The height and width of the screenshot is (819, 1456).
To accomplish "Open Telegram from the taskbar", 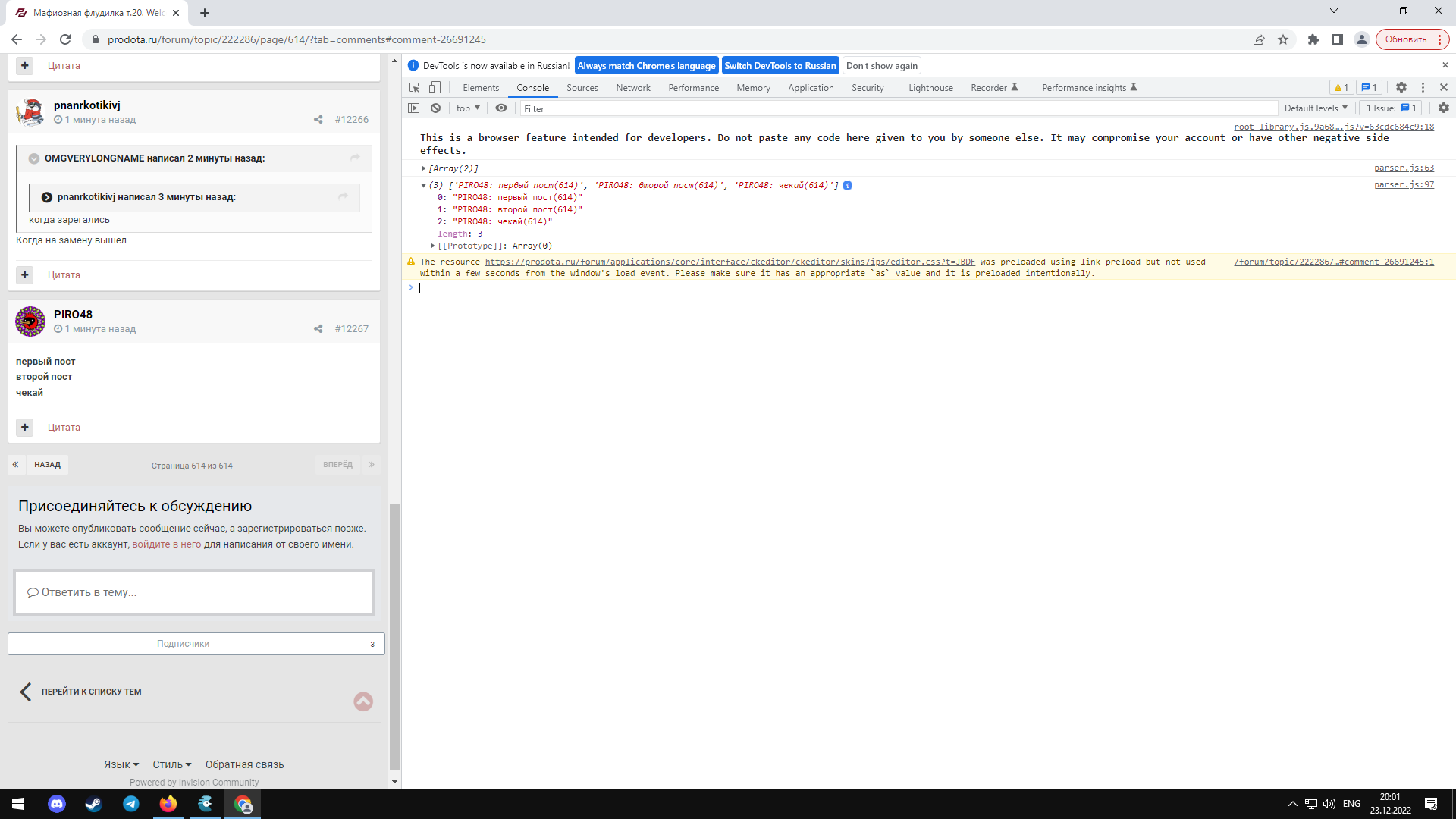I will pos(130,804).
